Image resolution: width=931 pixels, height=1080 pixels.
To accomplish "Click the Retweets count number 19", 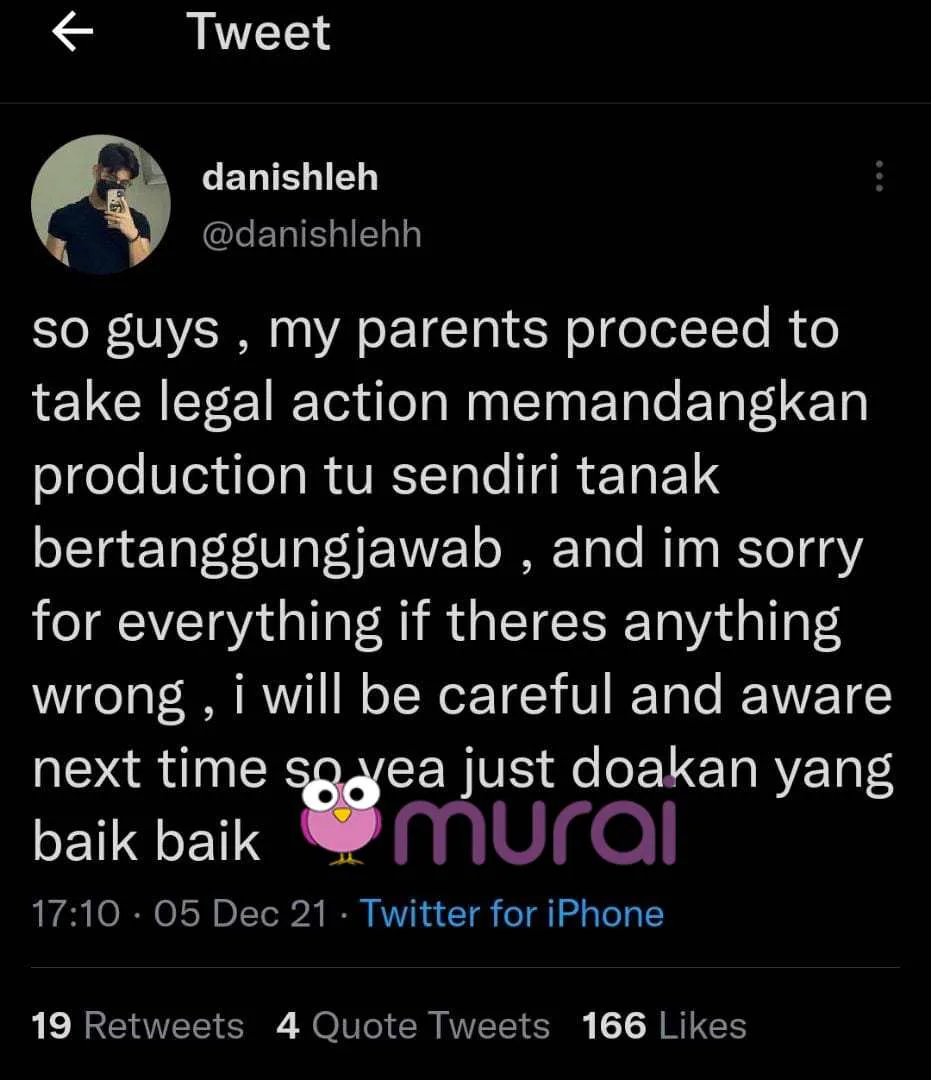I will coord(52,1026).
